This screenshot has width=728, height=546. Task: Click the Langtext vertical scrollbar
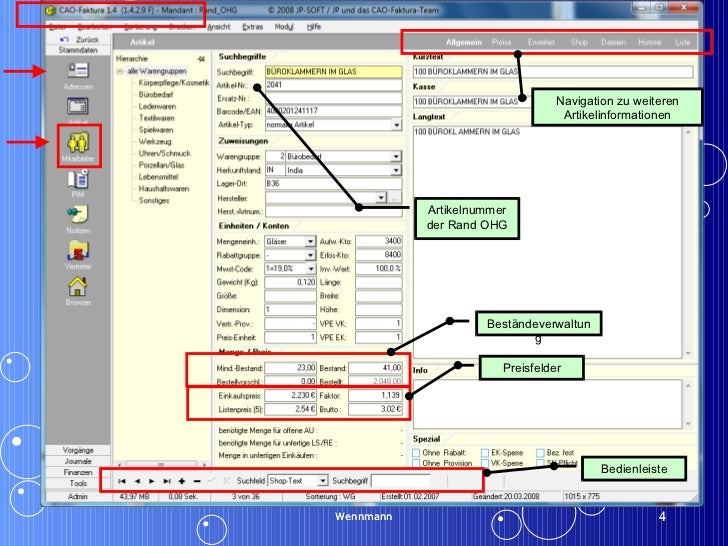pos(688,242)
